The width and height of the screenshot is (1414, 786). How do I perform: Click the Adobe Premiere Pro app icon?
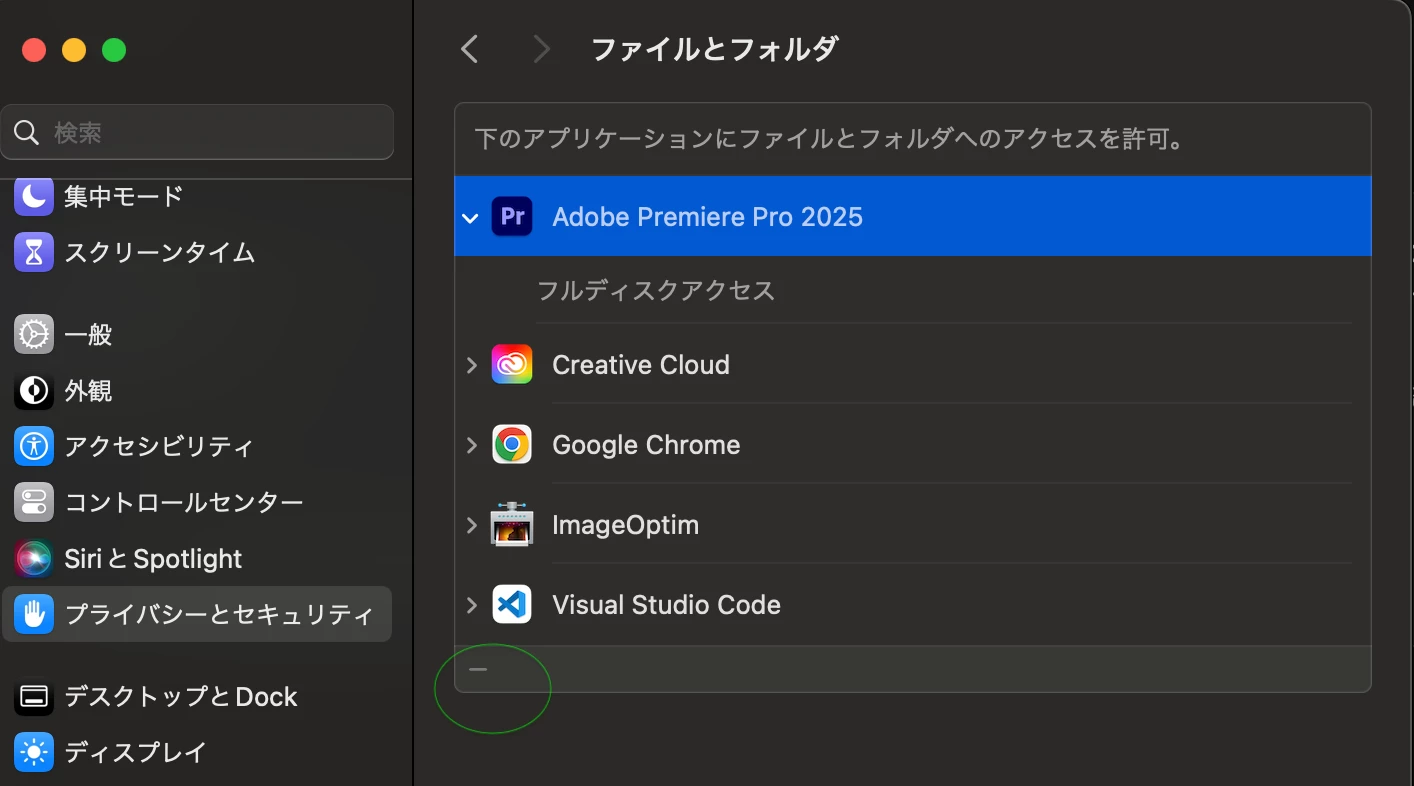[x=512, y=216]
